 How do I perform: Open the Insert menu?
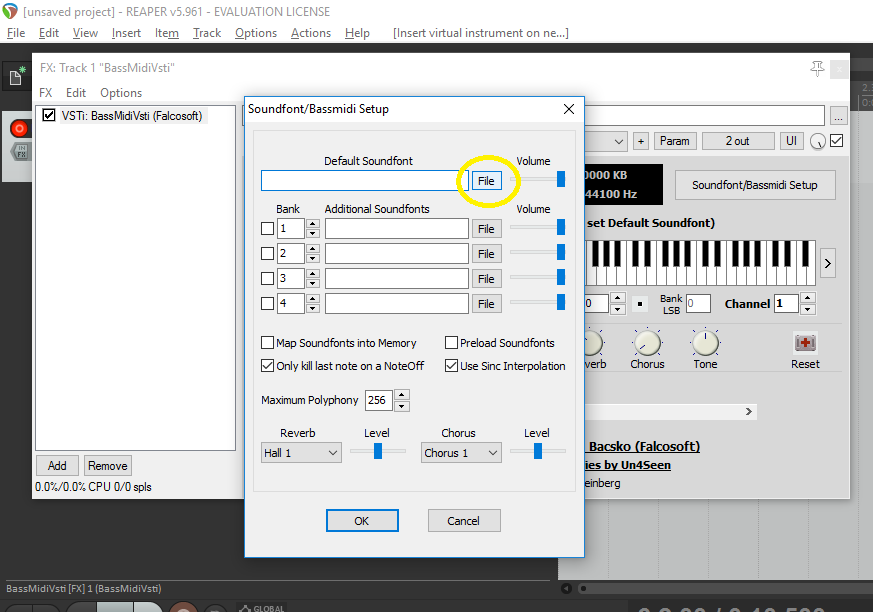[126, 33]
